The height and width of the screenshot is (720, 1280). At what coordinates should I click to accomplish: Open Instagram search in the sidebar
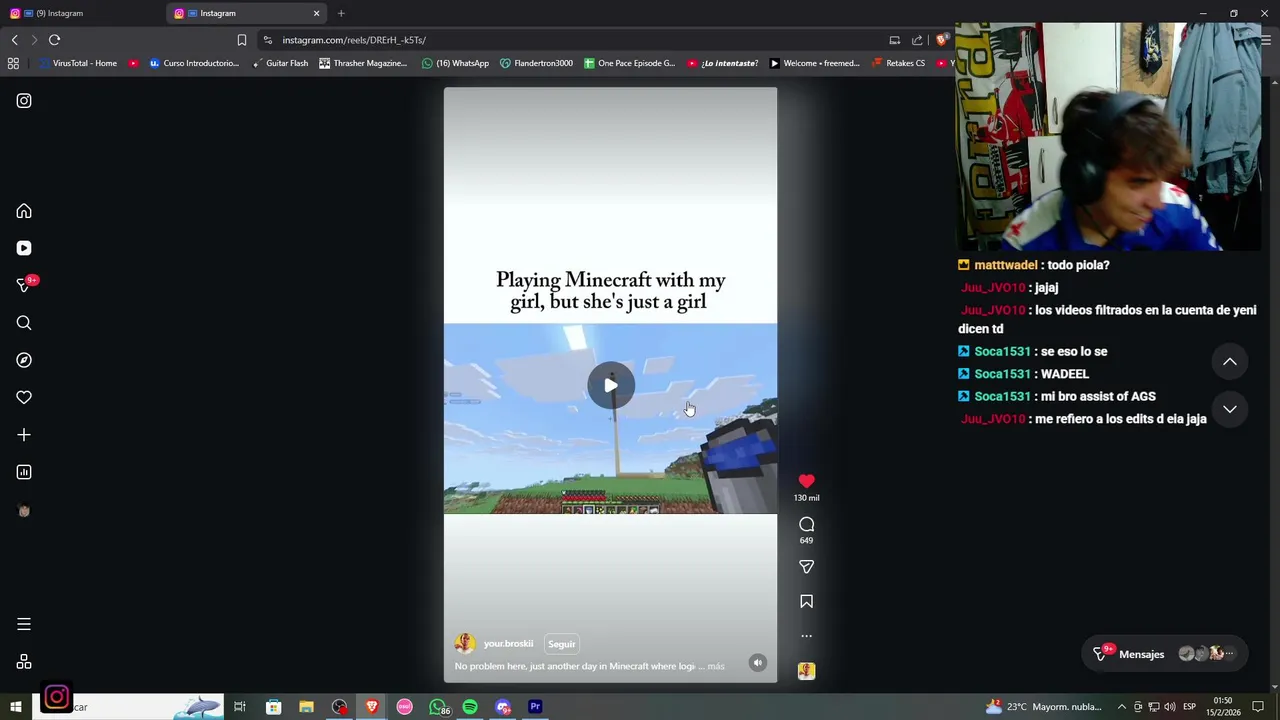[x=24, y=323]
